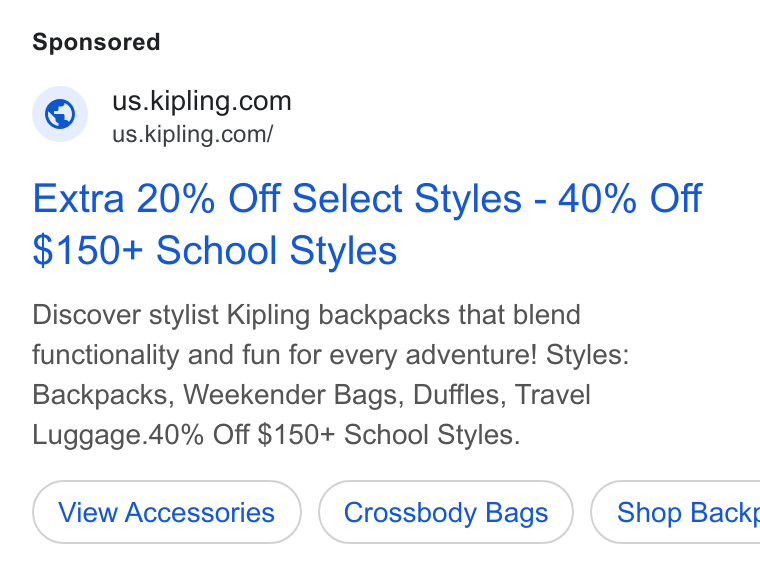This screenshot has height=576, width=760.
Task: Click the Sponsored label
Action: [96, 42]
